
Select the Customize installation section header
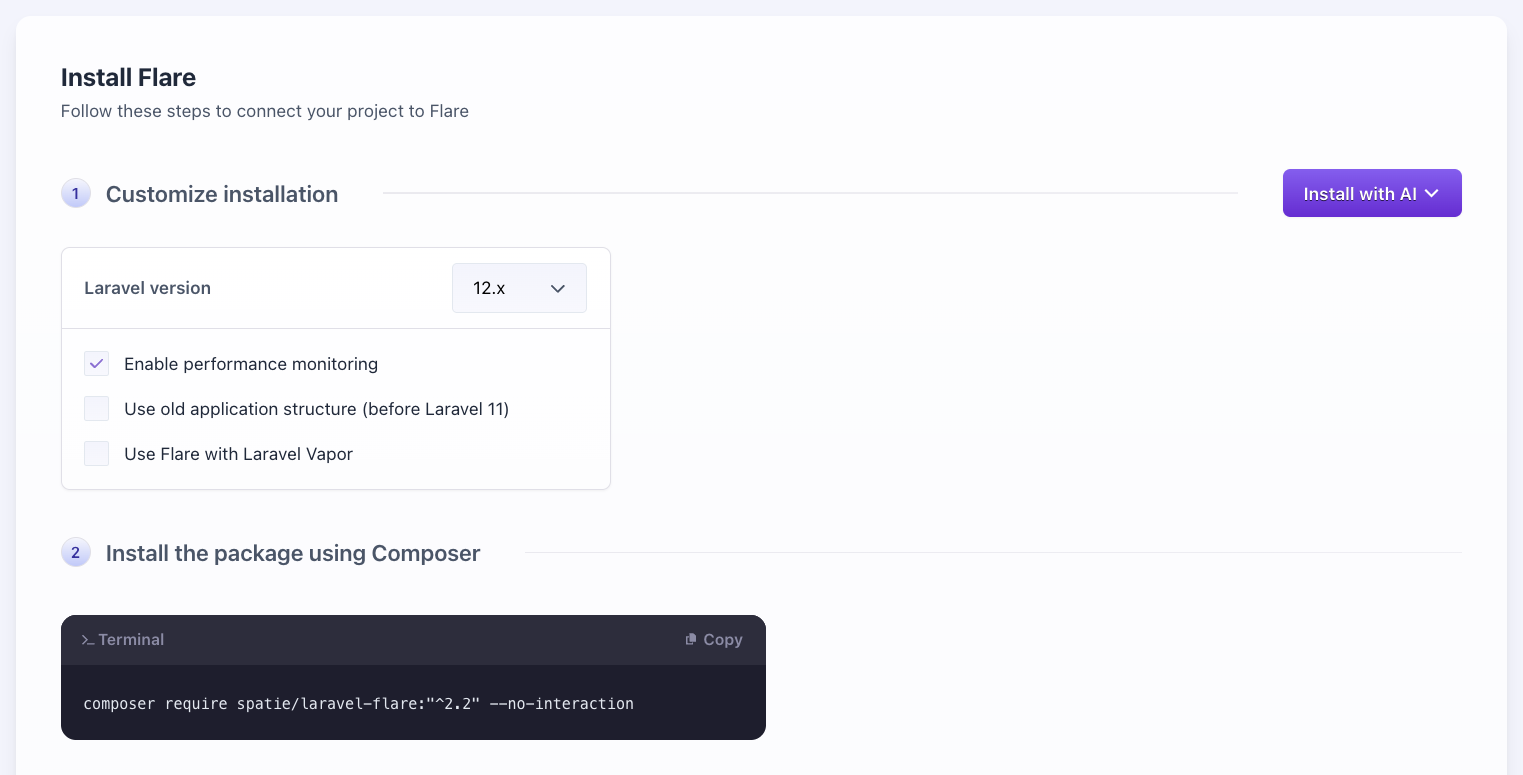(x=222, y=194)
